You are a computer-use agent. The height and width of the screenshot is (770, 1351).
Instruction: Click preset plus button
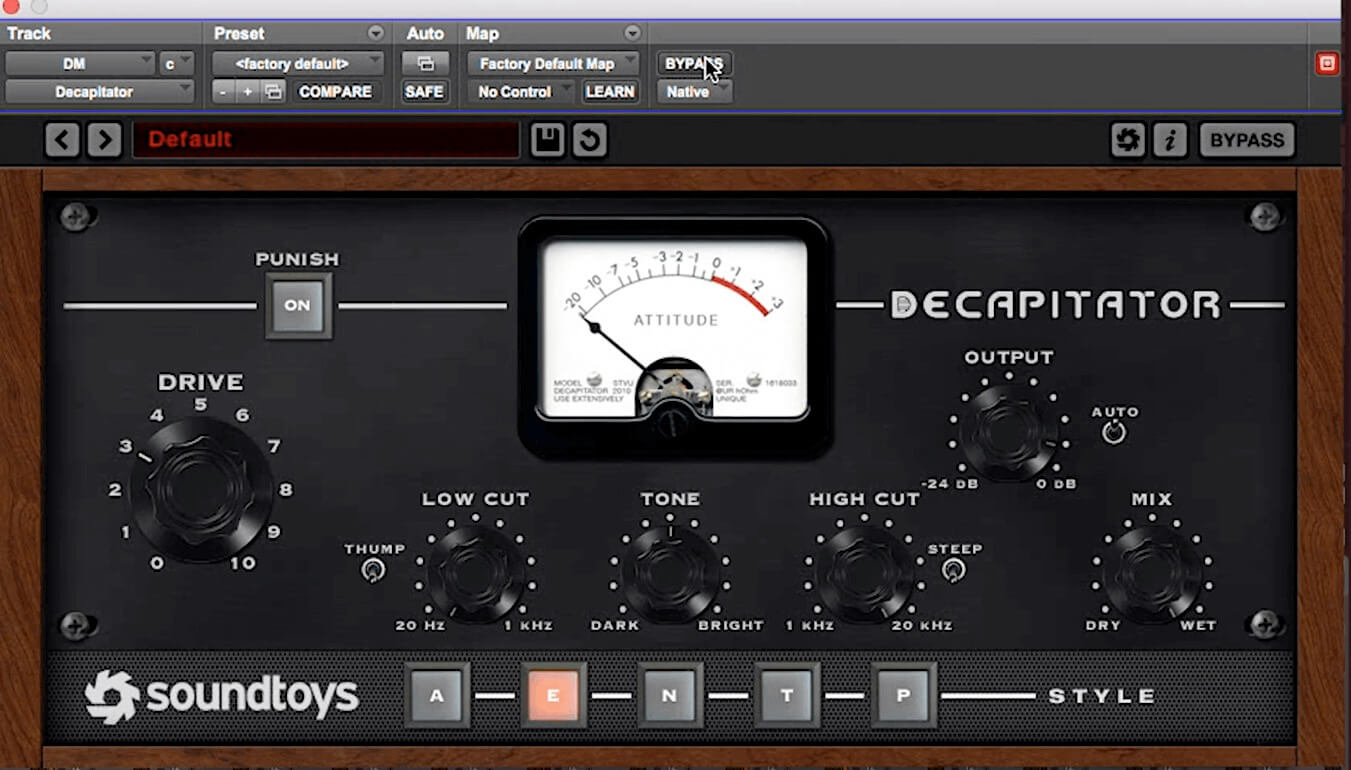point(247,91)
